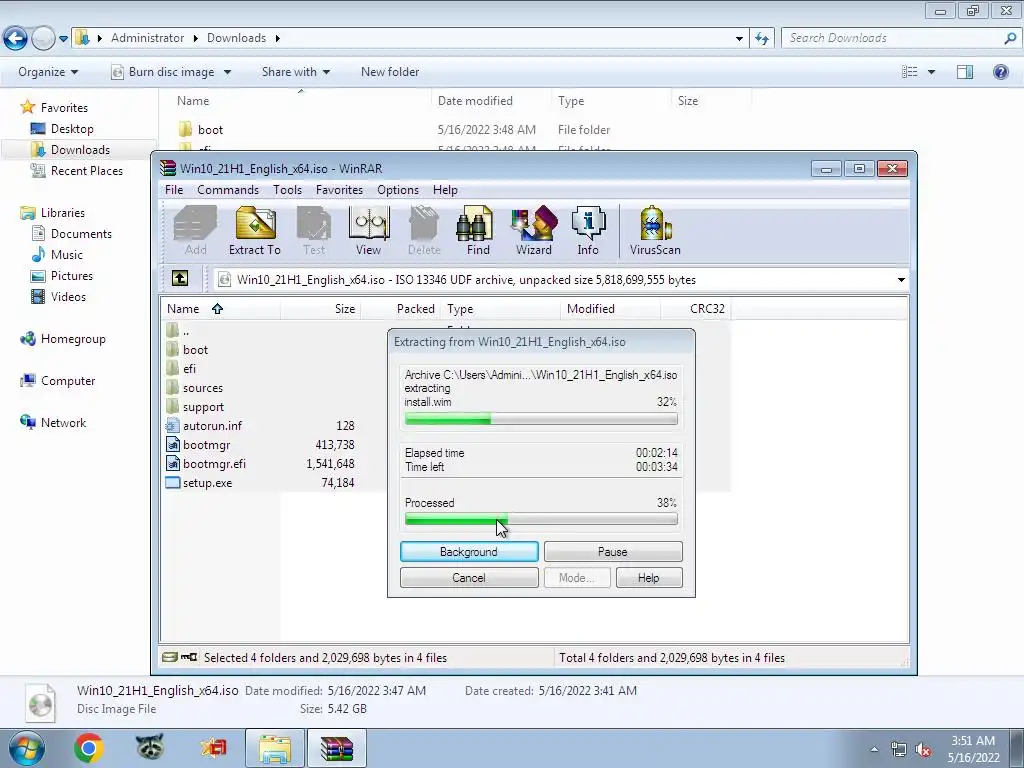The height and width of the screenshot is (768, 1024).
Task: Open the Burn disc image dropdown arrow
Action: (x=227, y=72)
